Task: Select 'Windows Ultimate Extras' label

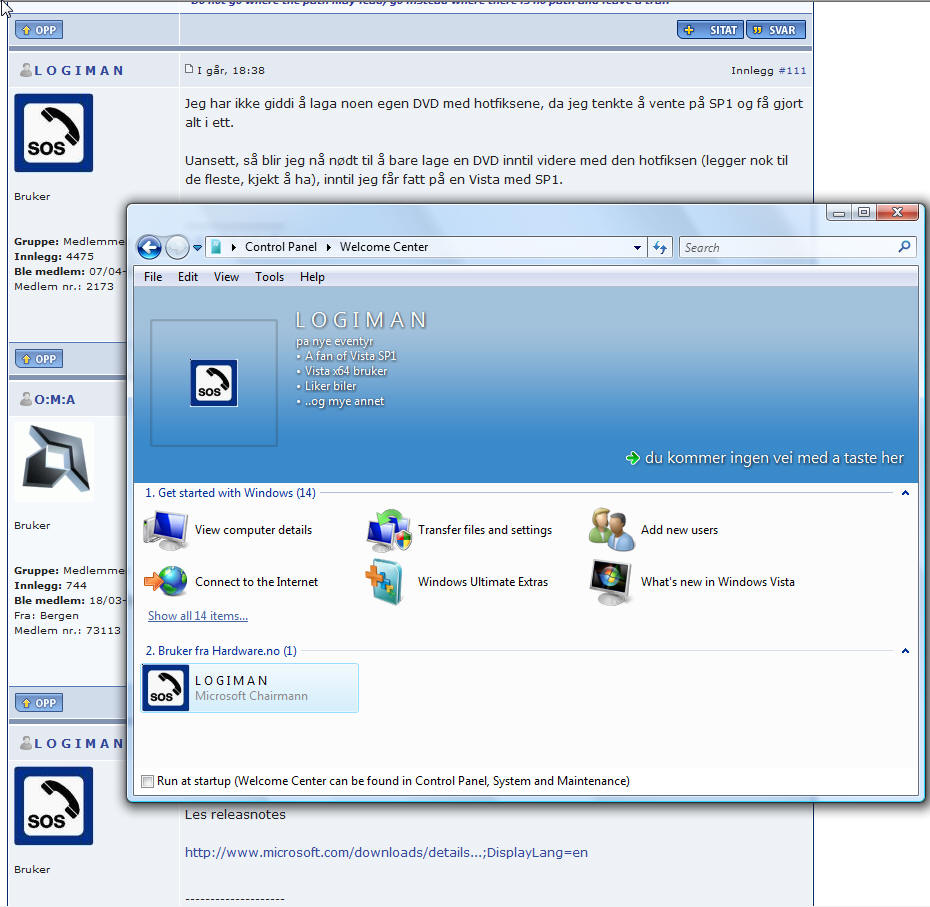Action: tap(483, 582)
